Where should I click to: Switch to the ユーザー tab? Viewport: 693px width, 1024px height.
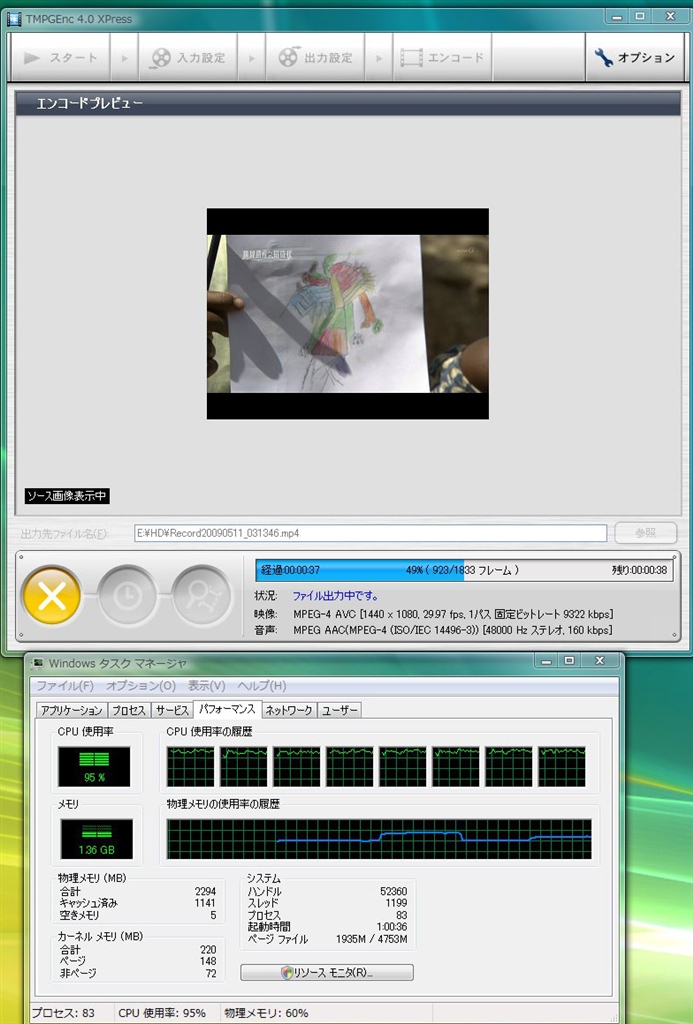pos(340,710)
